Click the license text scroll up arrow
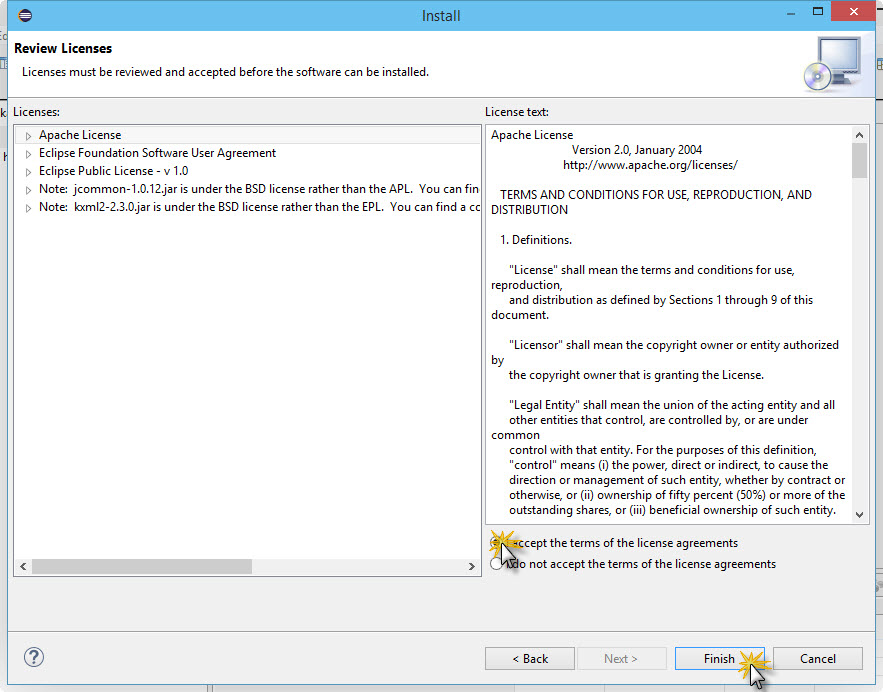 [x=859, y=135]
